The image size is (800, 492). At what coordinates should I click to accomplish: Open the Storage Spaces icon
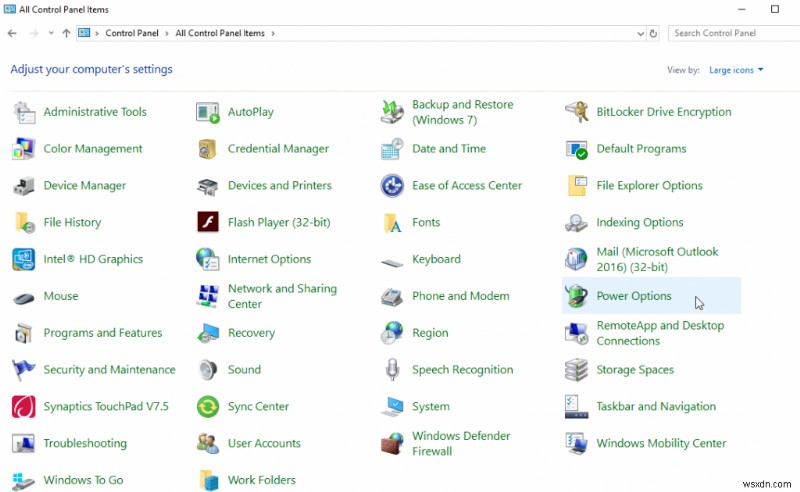point(577,370)
